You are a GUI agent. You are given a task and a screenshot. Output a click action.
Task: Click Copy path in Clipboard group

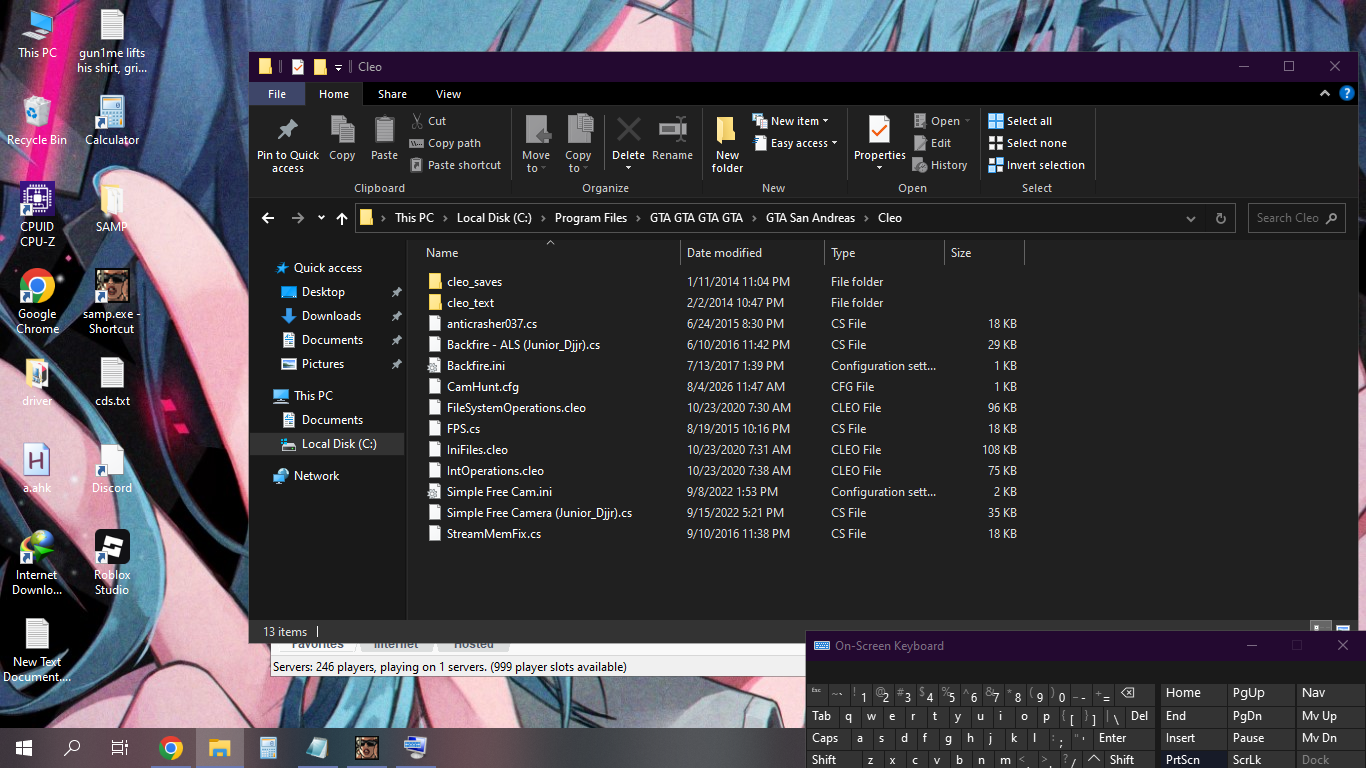pyautogui.click(x=445, y=143)
